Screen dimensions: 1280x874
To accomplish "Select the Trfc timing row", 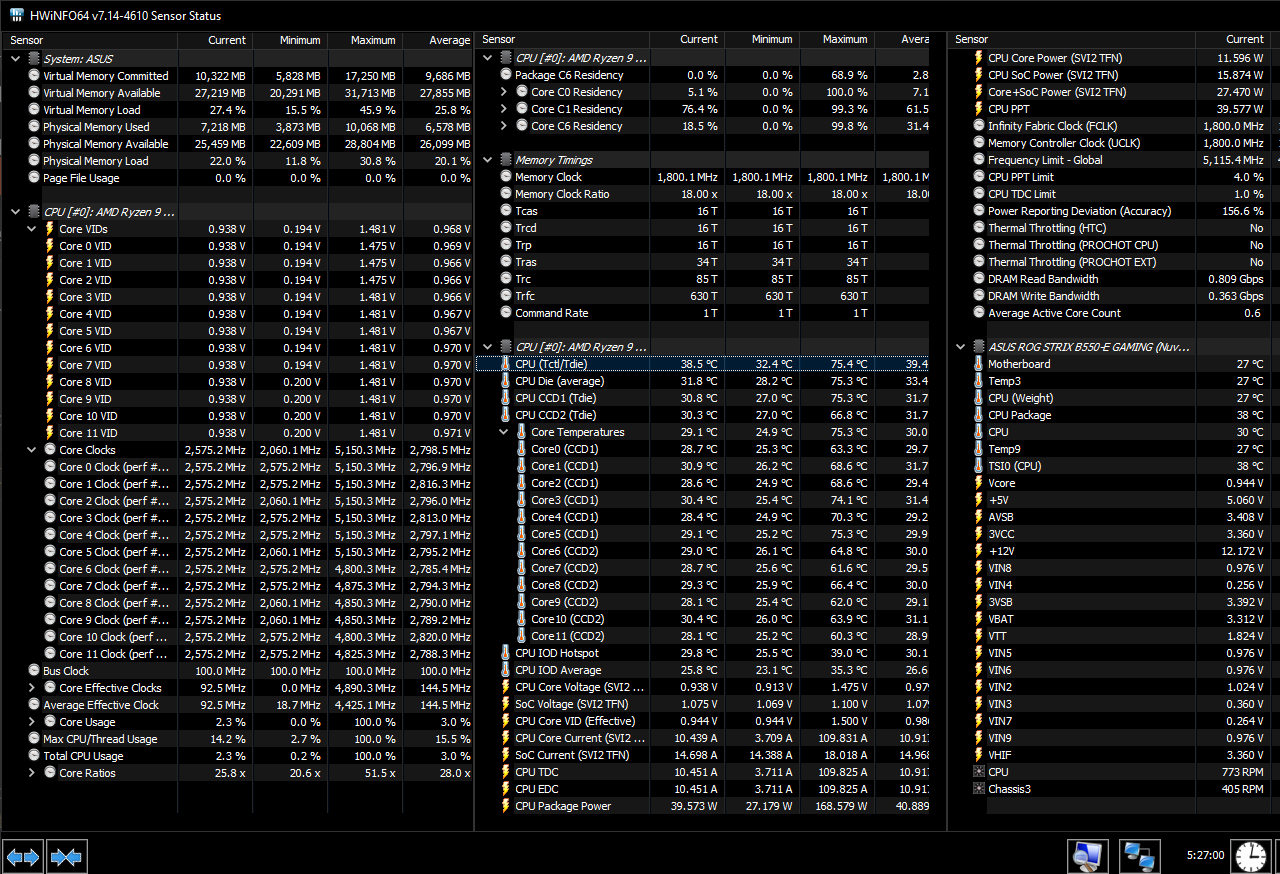I will pos(703,296).
